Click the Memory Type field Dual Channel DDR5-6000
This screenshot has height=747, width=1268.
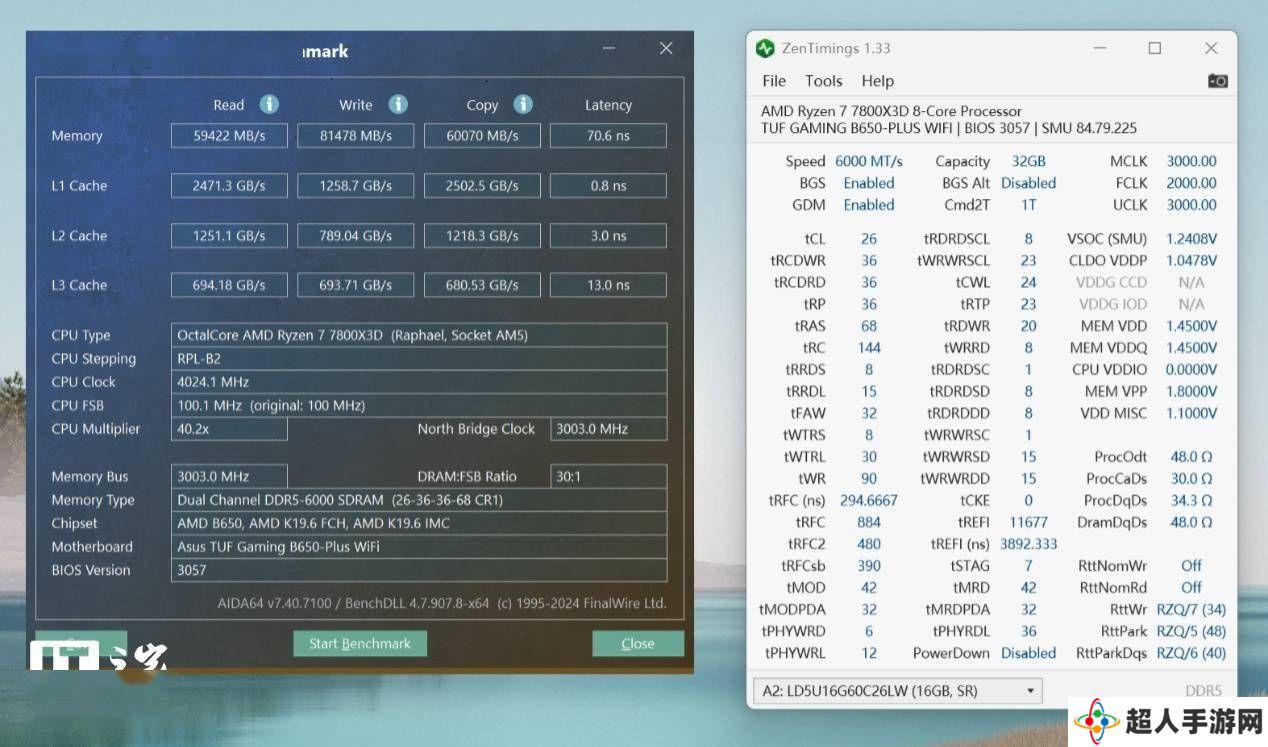coord(419,500)
